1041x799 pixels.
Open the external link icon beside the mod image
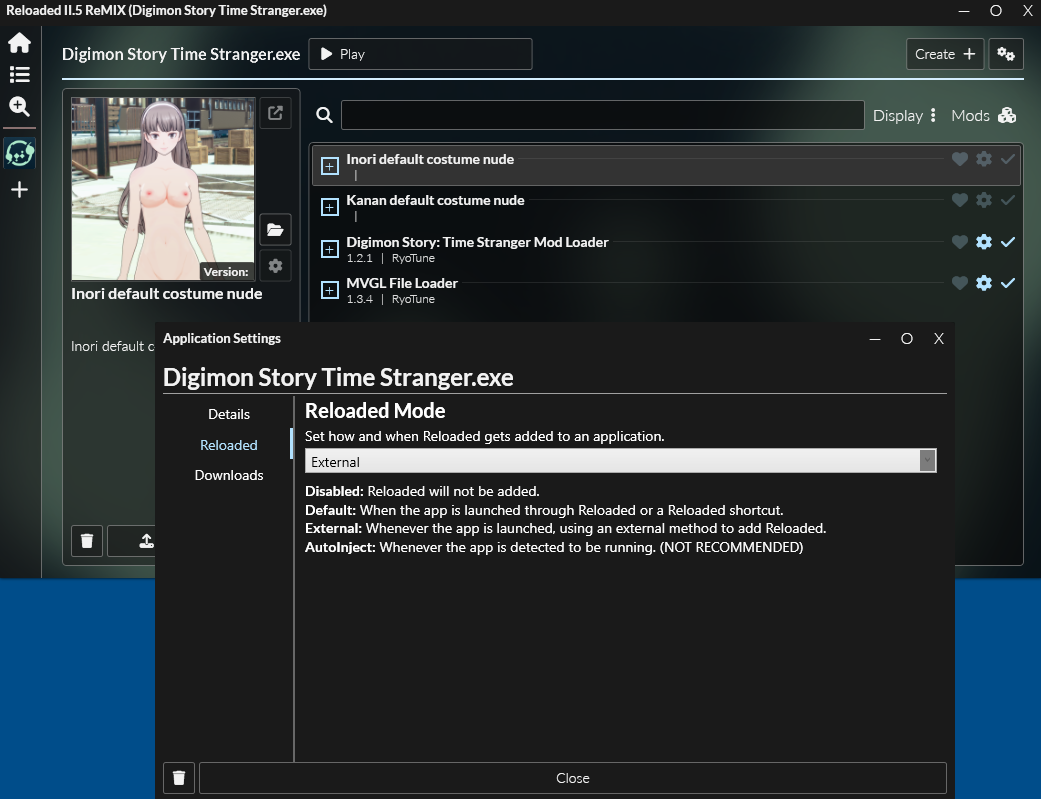[276, 113]
